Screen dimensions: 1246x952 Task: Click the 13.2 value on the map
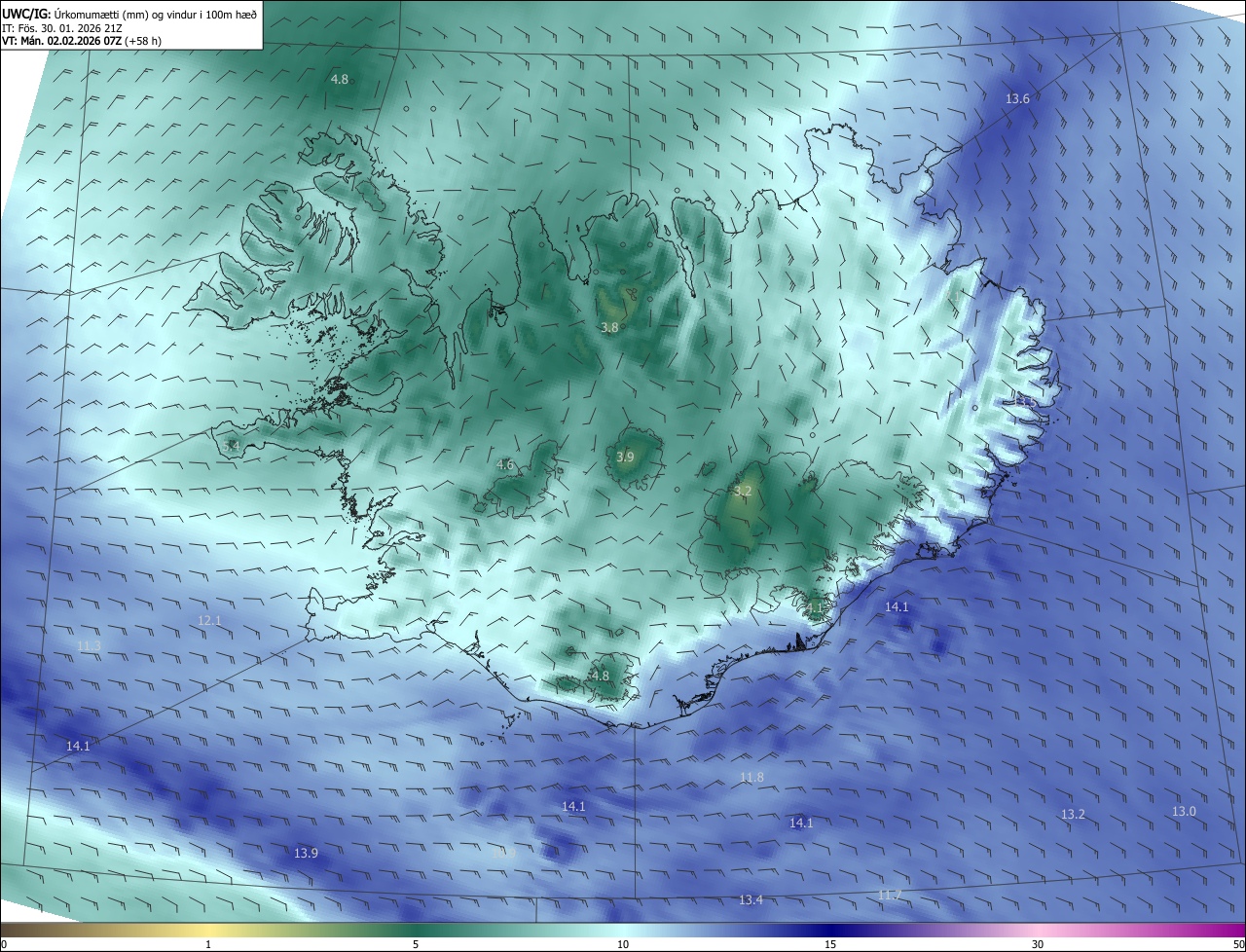click(1073, 814)
